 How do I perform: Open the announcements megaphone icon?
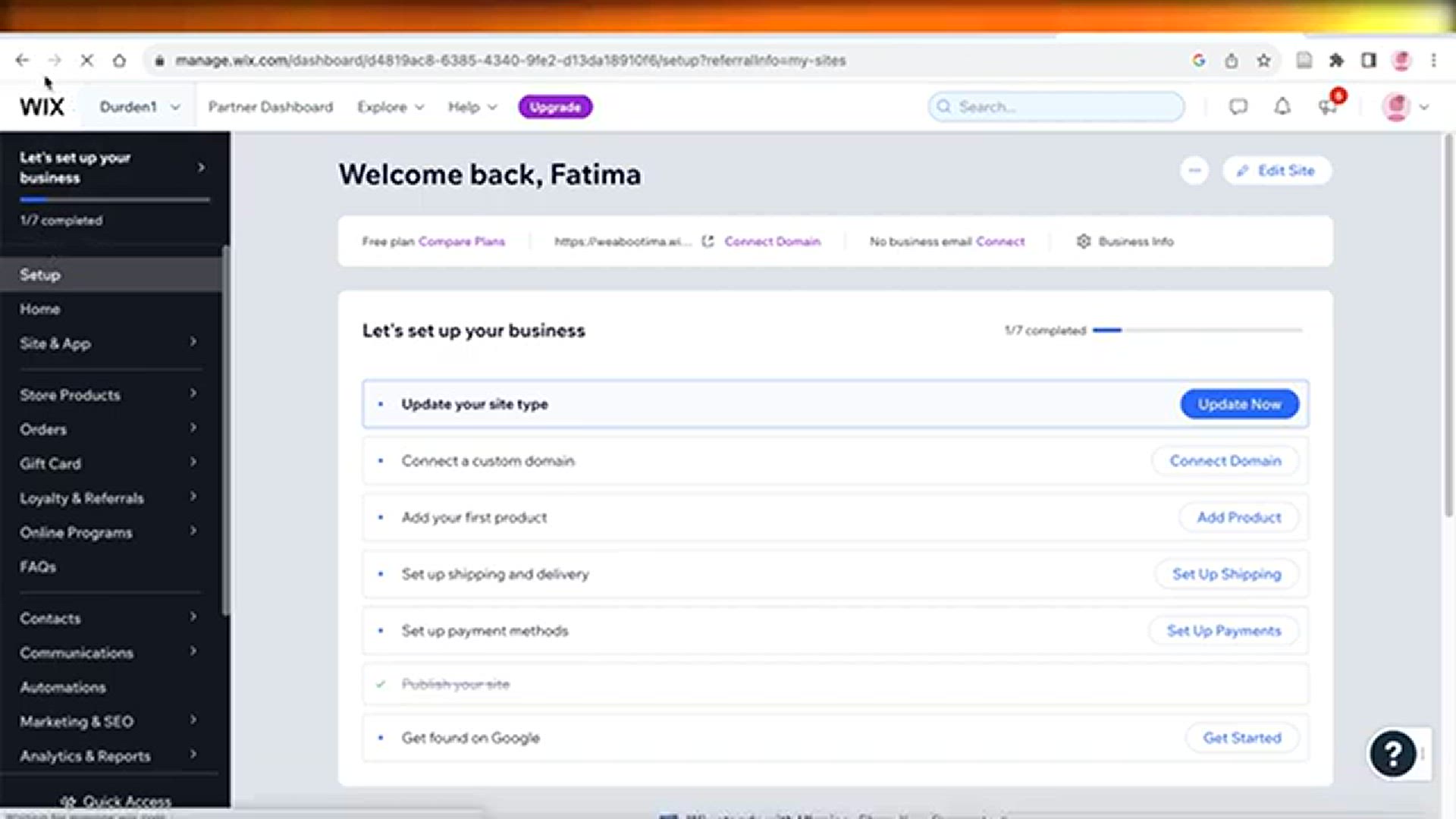pyautogui.click(x=1328, y=107)
